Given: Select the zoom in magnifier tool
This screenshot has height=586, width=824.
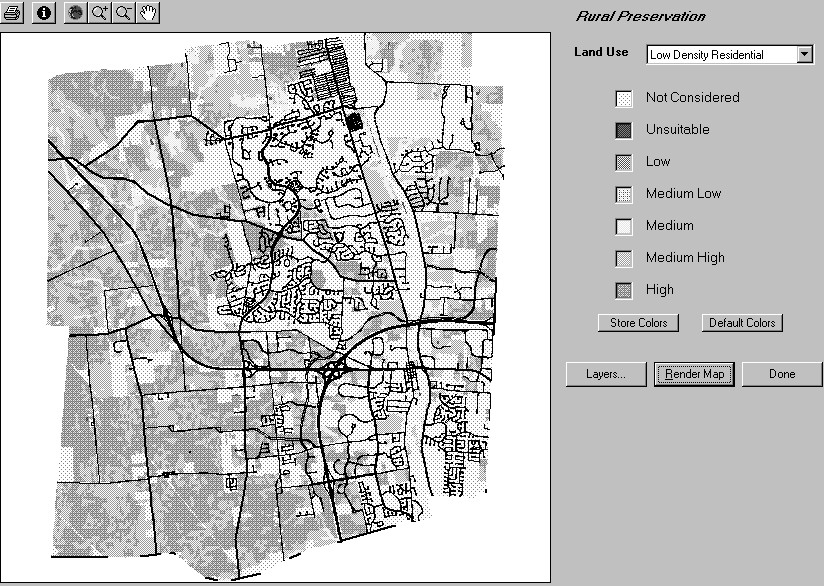Looking at the screenshot, I should (100, 13).
